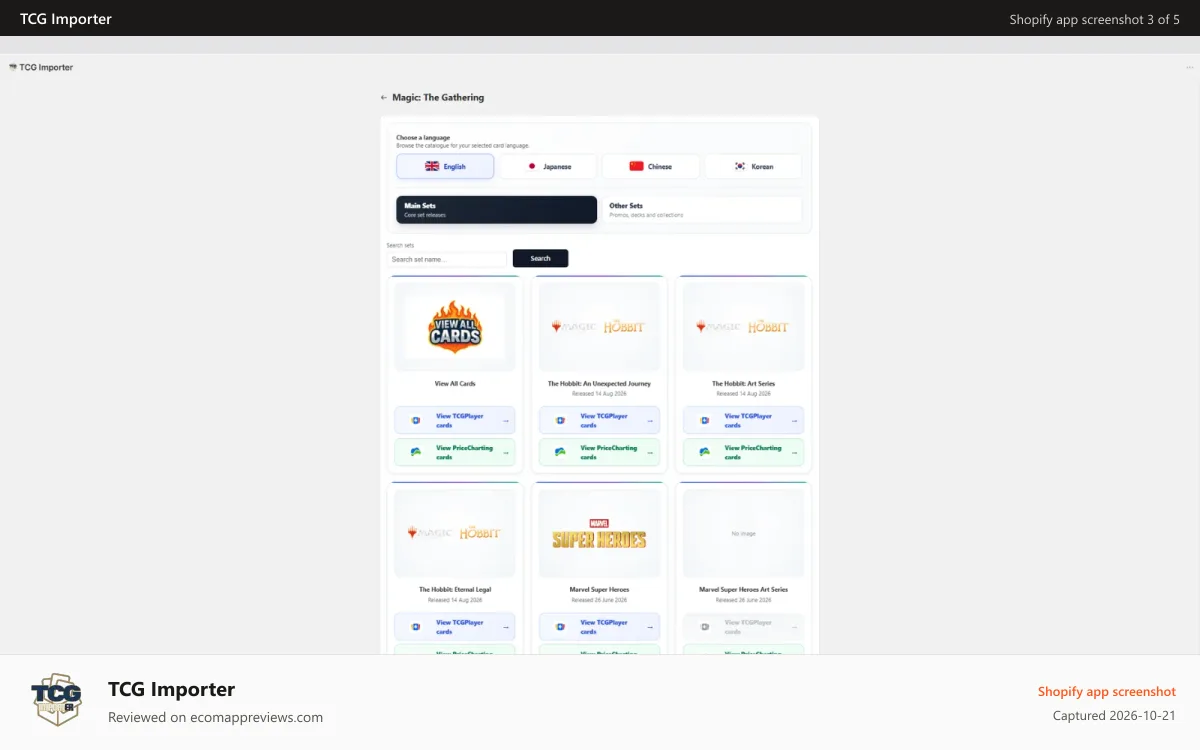Click arrow on Unexpected Journey's PriceCharting button
Image resolution: width=1200 pixels, height=750 pixels.
point(650,453)
